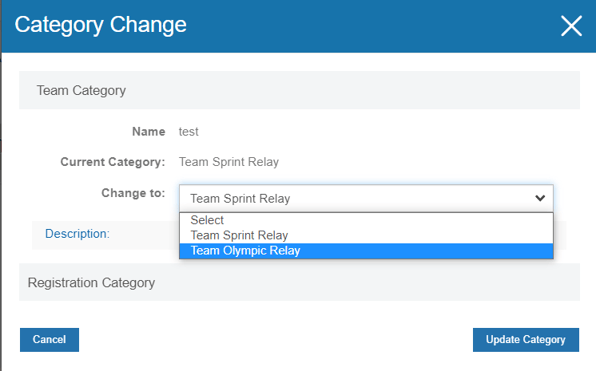Click the Registration Category section header
Image resolution: width=596 pixels, height=371 pixels.
coord(299,282)
